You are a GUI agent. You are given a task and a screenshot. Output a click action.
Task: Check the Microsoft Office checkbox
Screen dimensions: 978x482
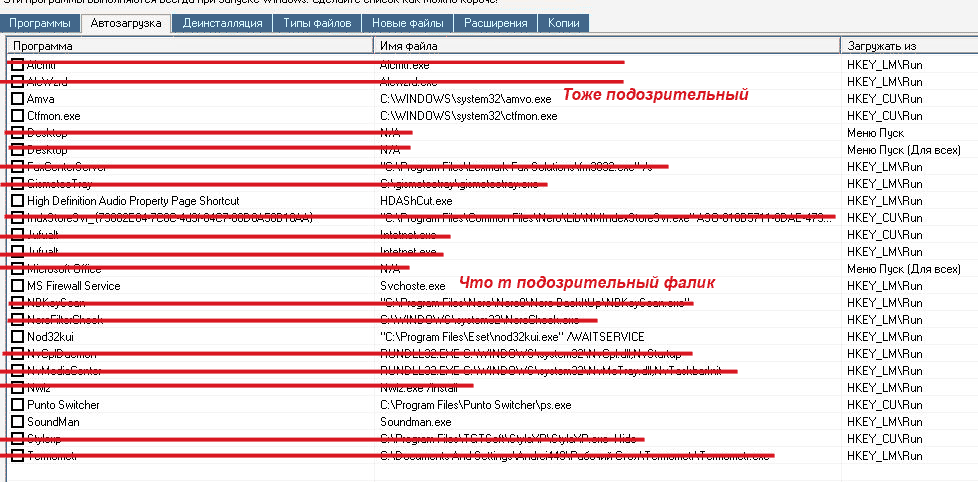17,269
